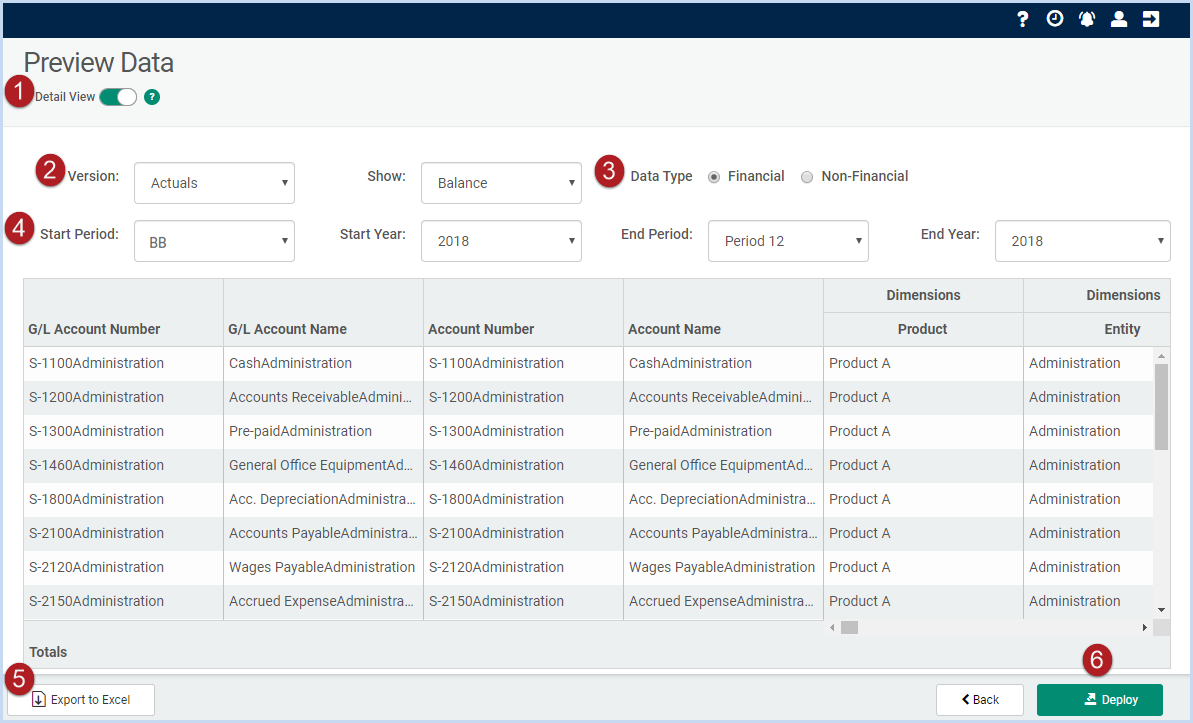
Task: Click Account Name cell Pre-paidAdministration
Action: 723,432
